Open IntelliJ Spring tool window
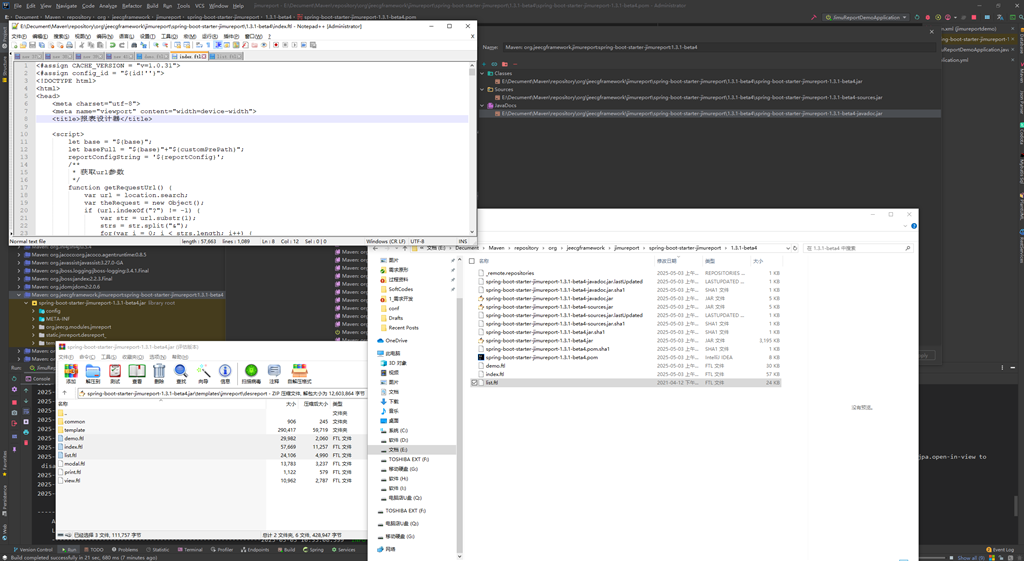1024x561 pixels. click(x=313, y=550)
